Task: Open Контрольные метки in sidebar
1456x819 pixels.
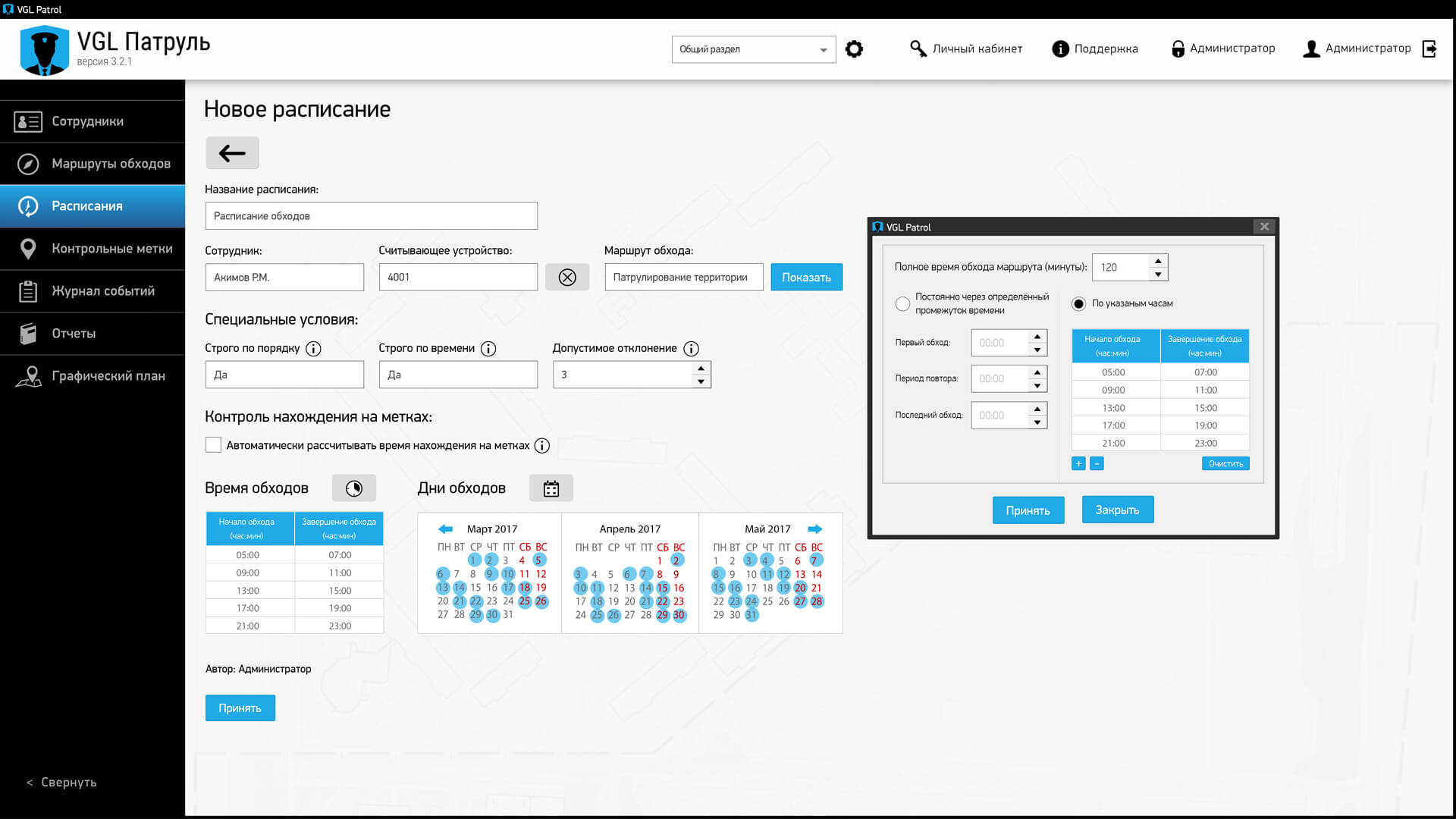Action: [93, 249]
